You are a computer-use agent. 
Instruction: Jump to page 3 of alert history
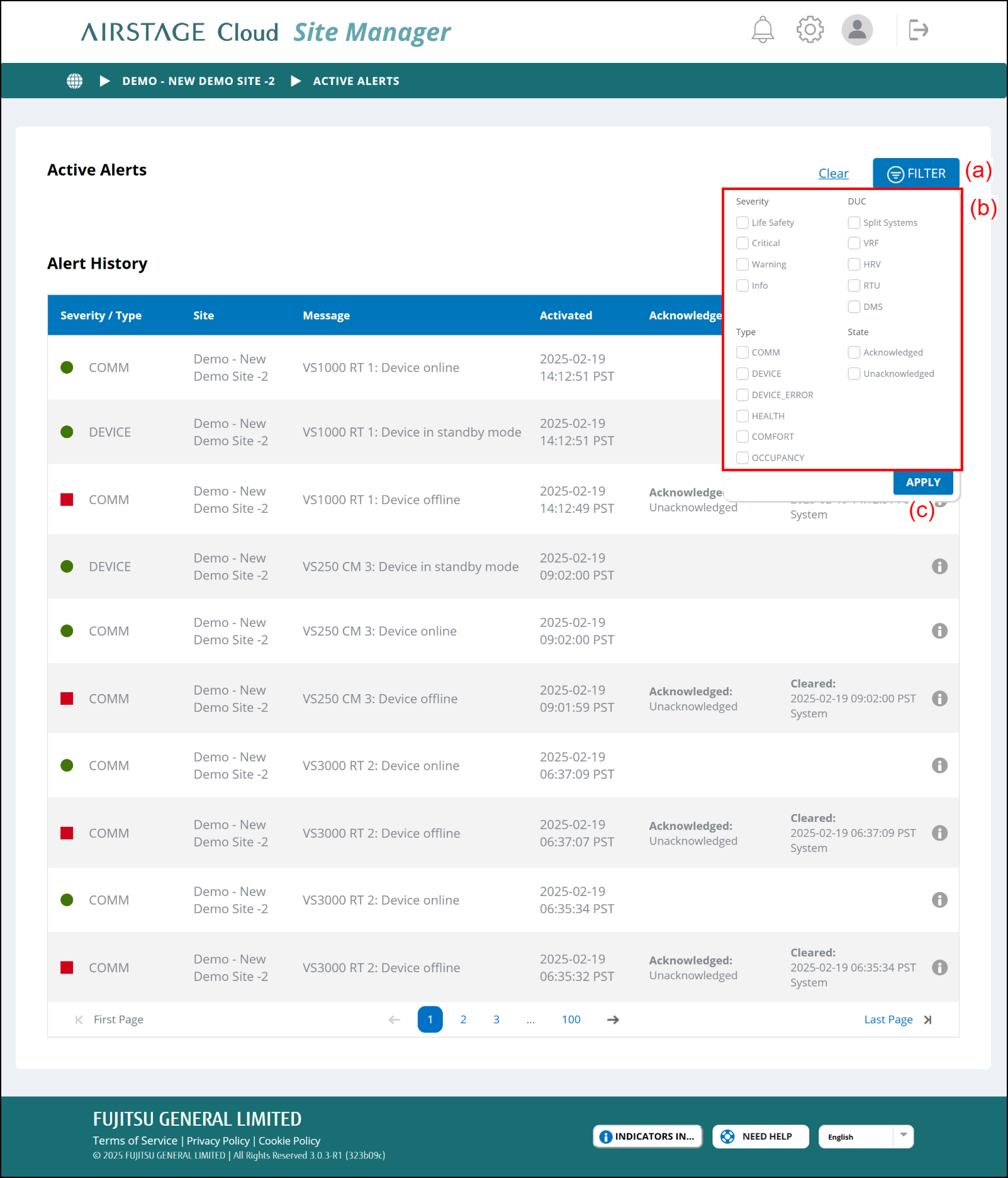click(496, 1019)
